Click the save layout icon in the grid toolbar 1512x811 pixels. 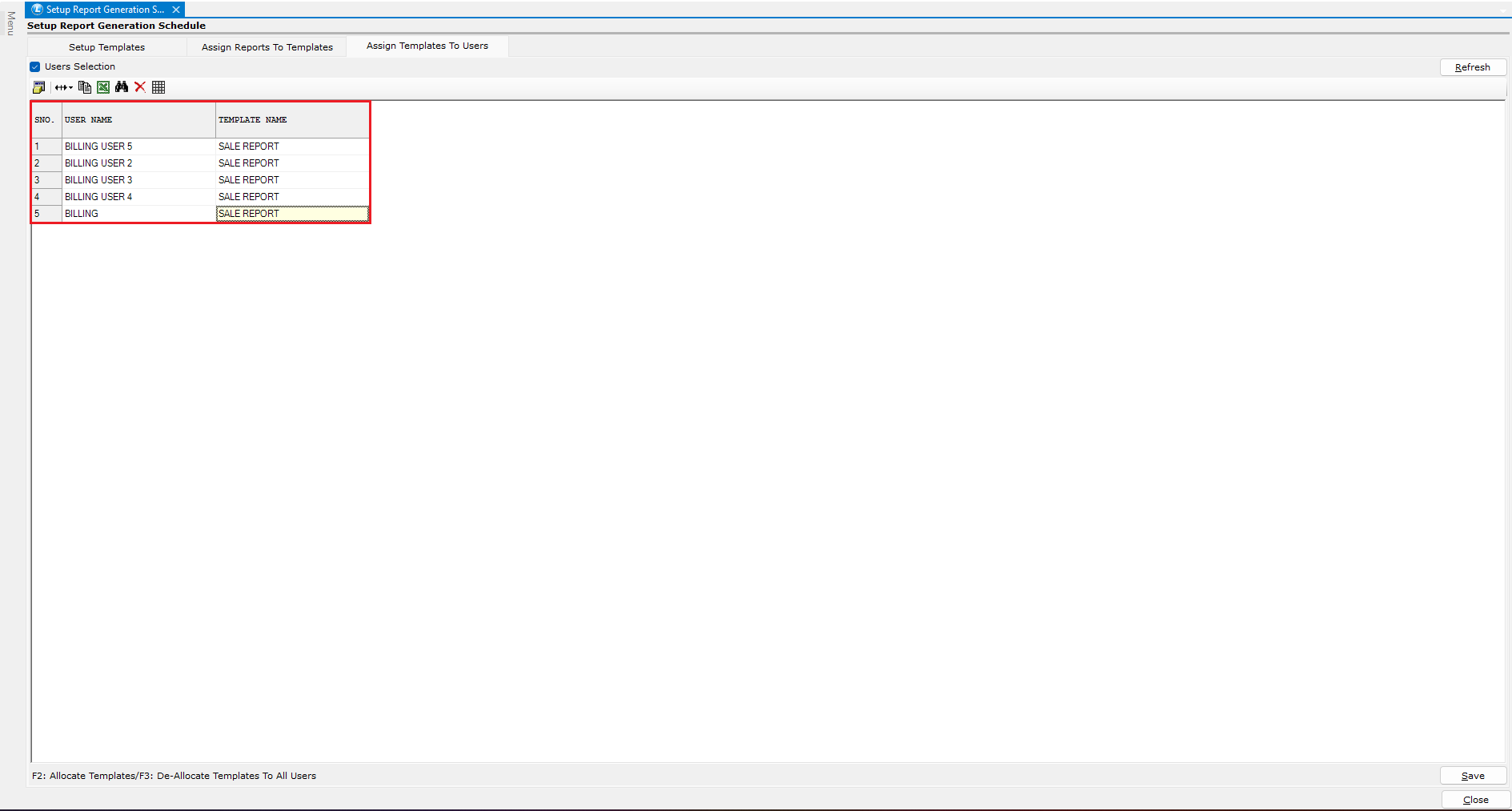pyautogui.click(x=38, y=87)
